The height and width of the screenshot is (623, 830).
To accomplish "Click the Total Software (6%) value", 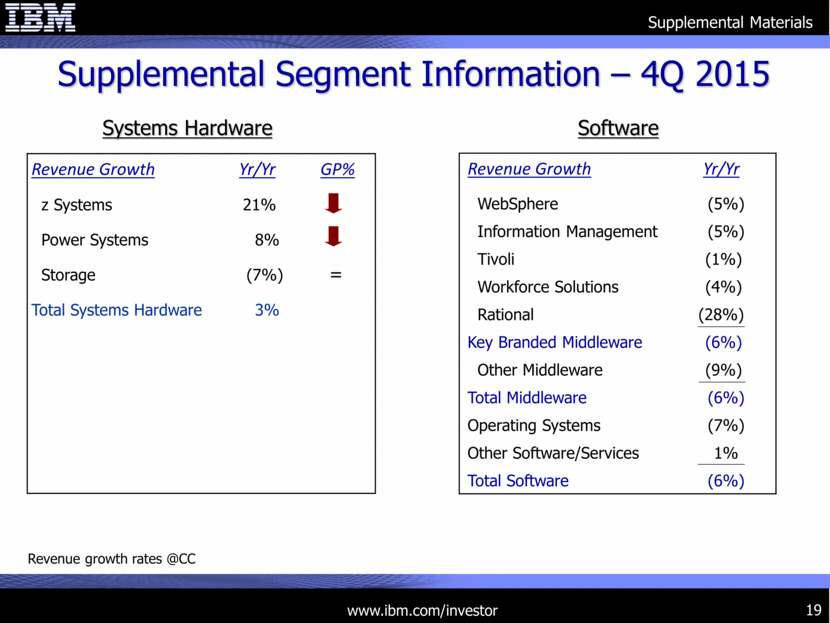I will (x=726, y=481).
